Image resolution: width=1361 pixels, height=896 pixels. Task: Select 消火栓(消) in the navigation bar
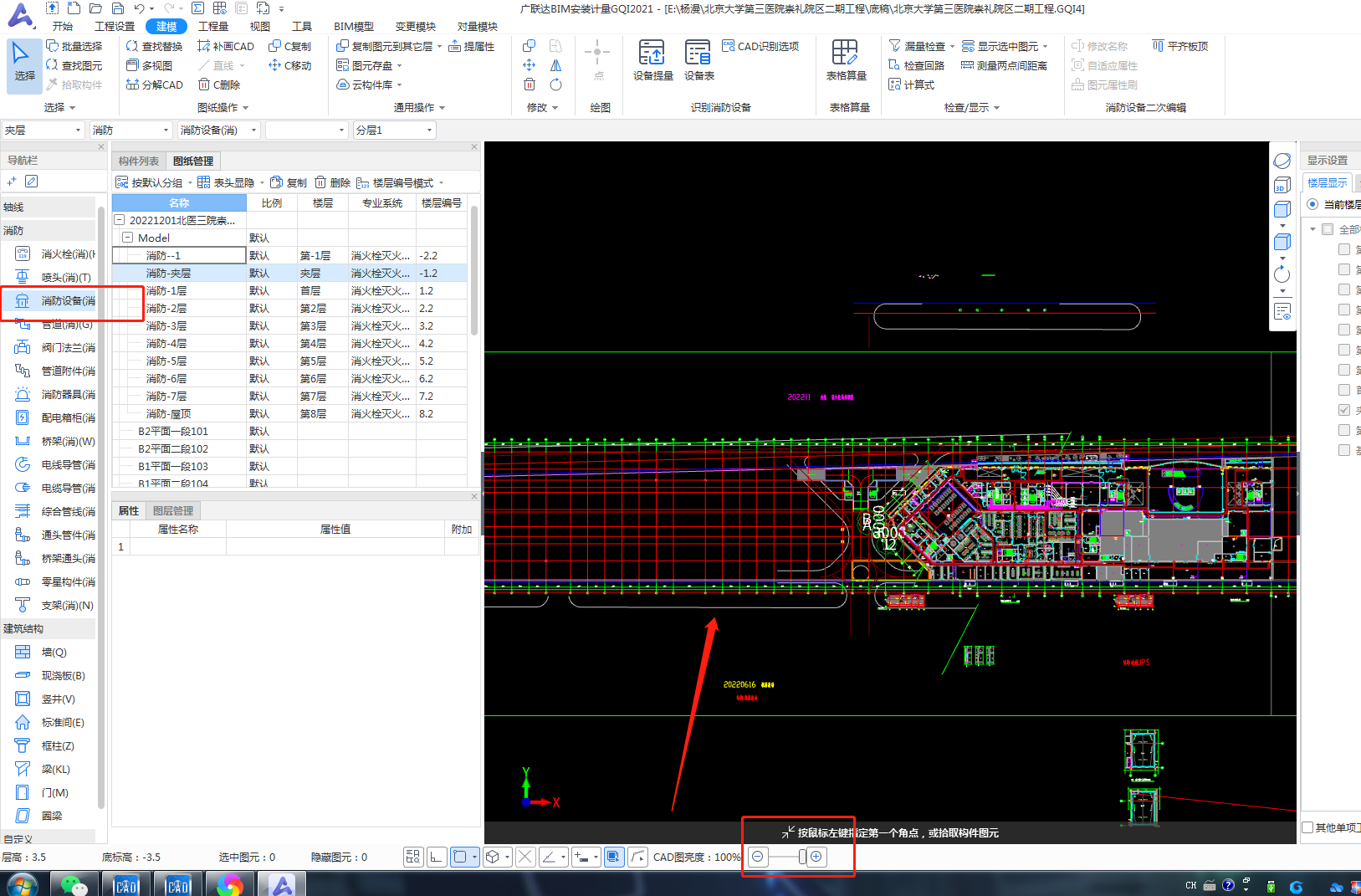click(x=56, y=253)
